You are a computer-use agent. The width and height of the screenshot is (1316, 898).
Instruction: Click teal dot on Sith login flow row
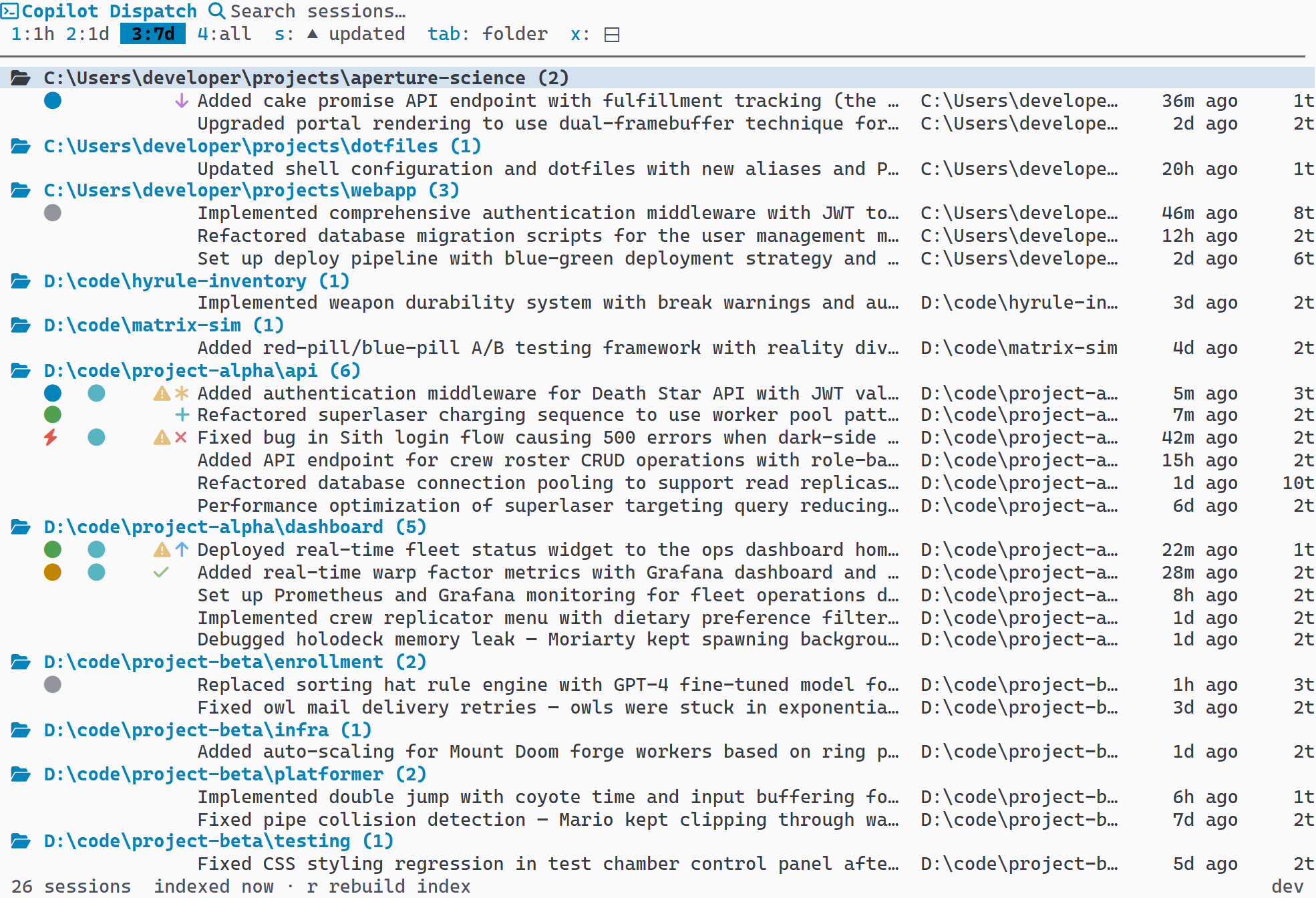pyautogui.click(x=96, y=438)
